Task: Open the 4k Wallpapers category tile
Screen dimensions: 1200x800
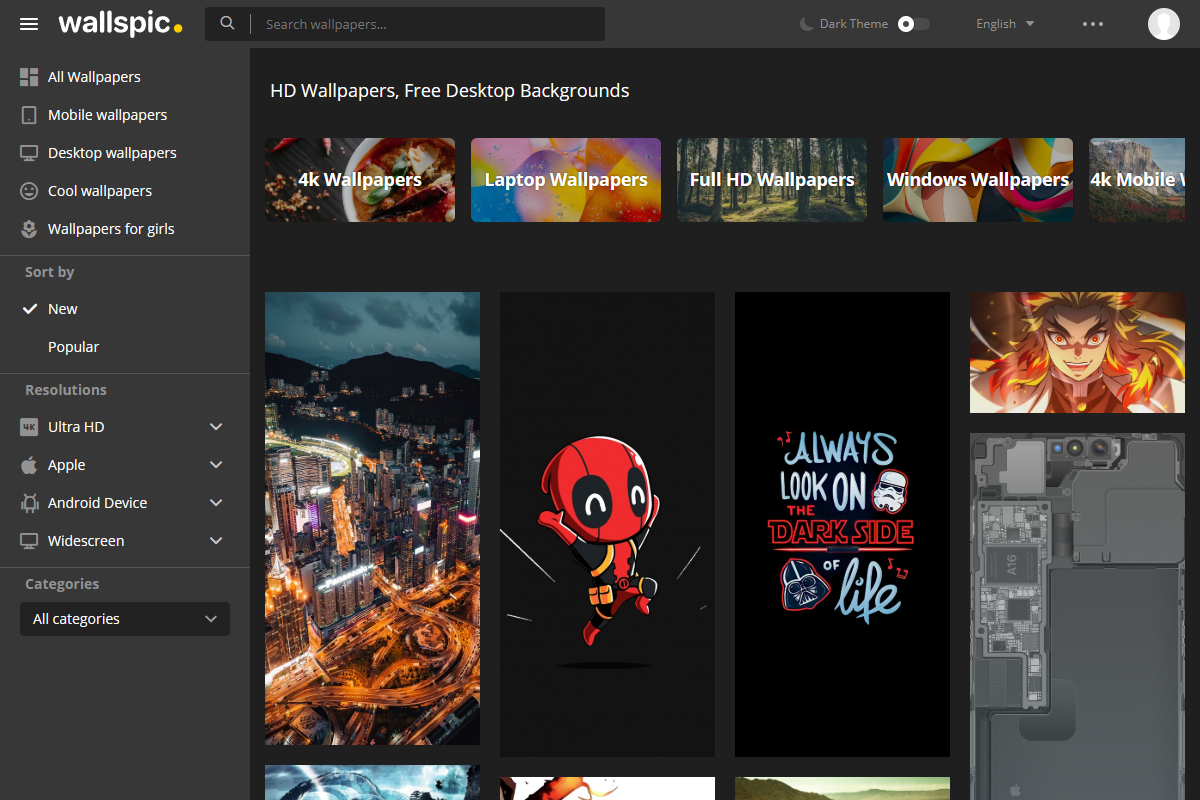Action: [x=360, y=180]
